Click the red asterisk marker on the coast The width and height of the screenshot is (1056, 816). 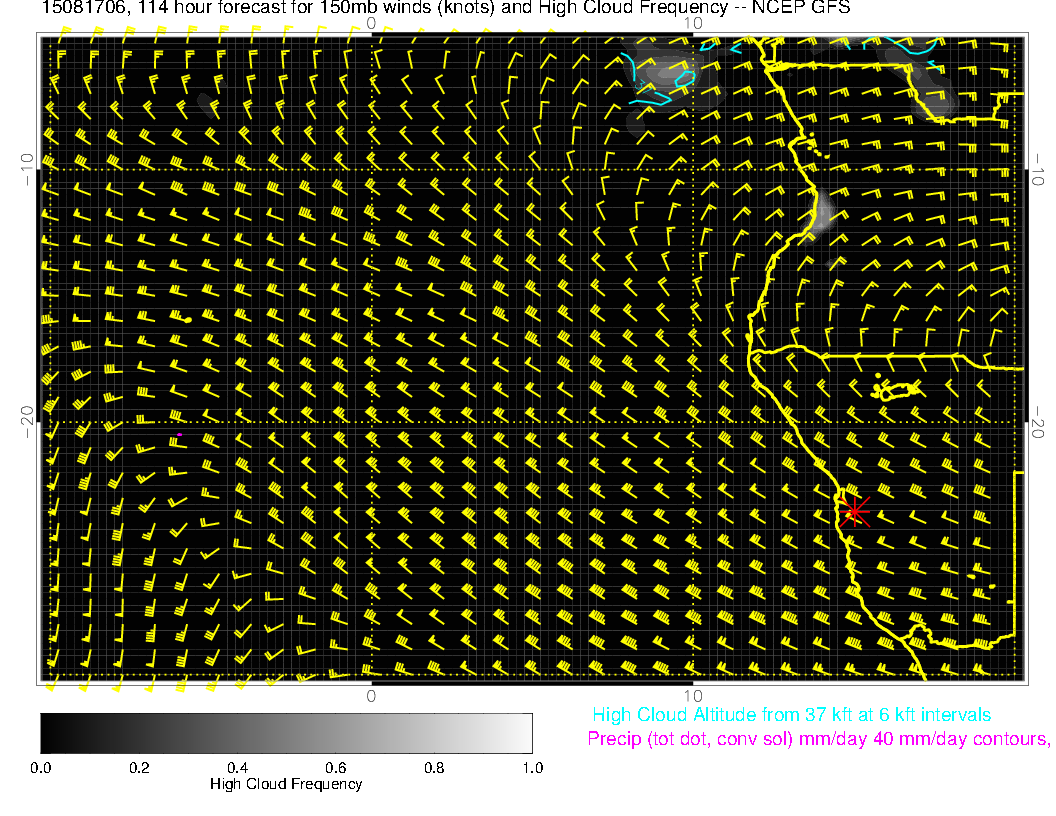coord(853,511)
